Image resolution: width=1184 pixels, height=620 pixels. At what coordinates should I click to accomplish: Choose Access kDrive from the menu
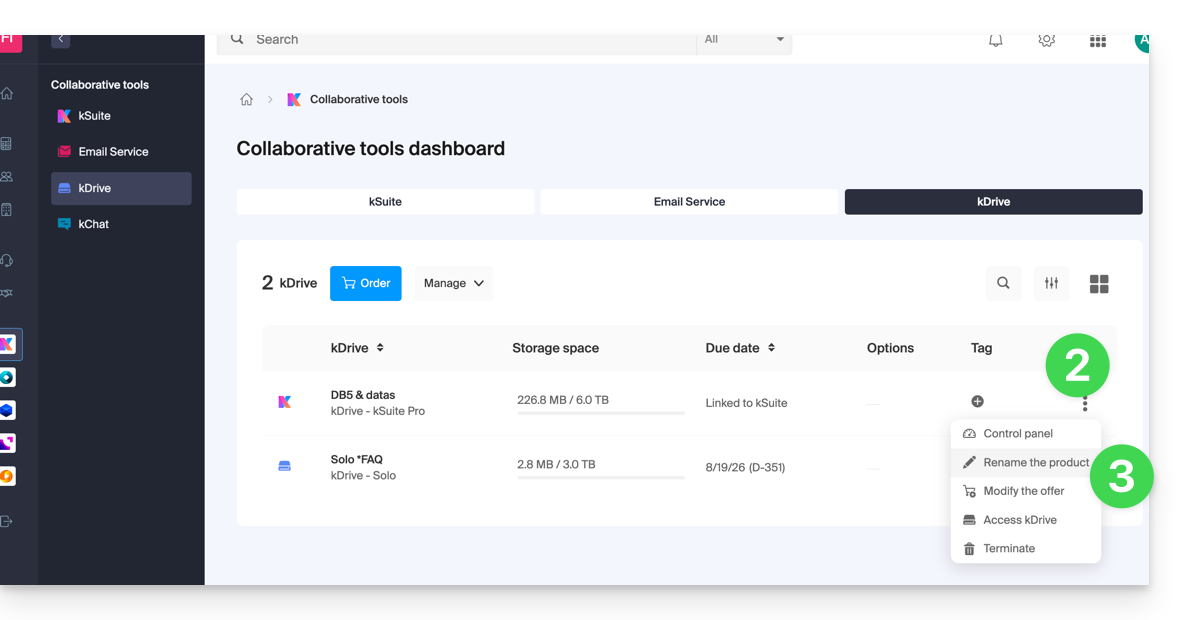[1025, 520]
